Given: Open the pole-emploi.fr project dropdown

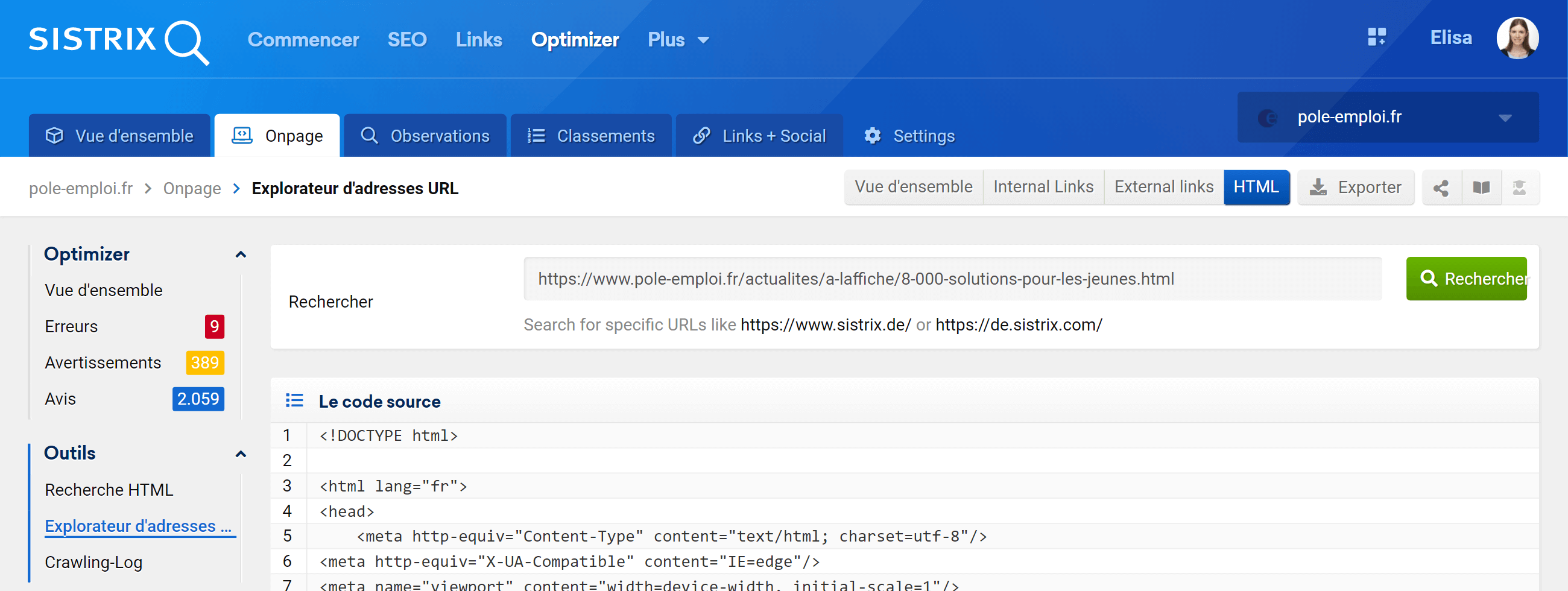Looking at the screenshot, I should coord(1388,117).
